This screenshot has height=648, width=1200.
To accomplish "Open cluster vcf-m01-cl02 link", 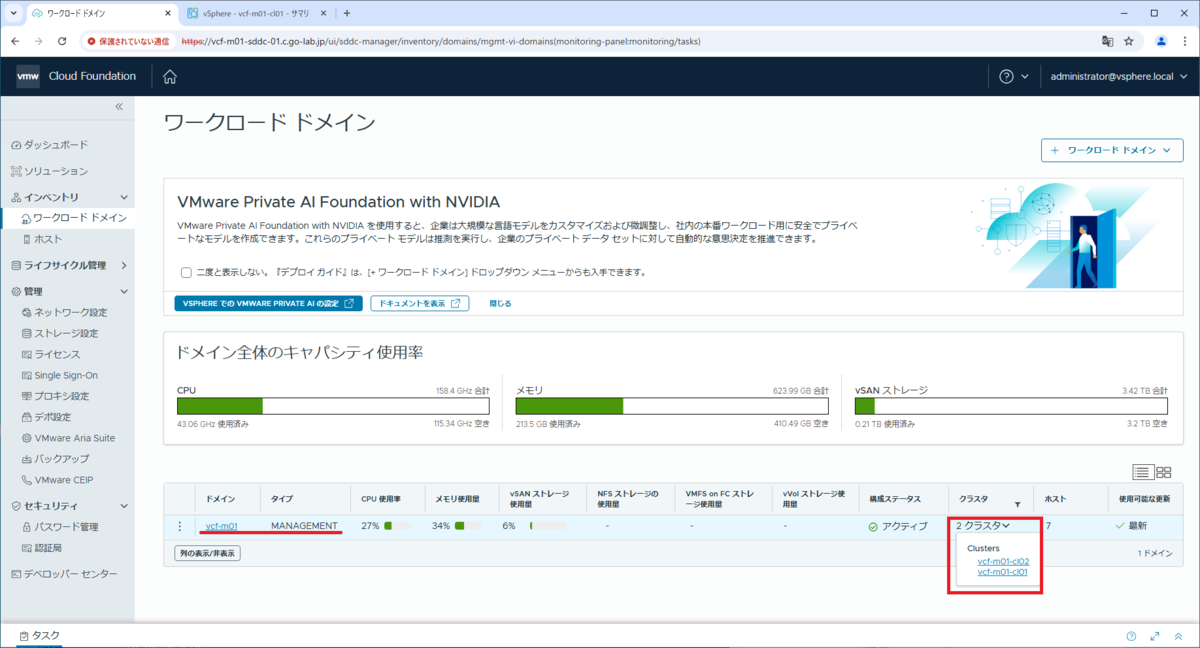I will (x=1003, y=561).
